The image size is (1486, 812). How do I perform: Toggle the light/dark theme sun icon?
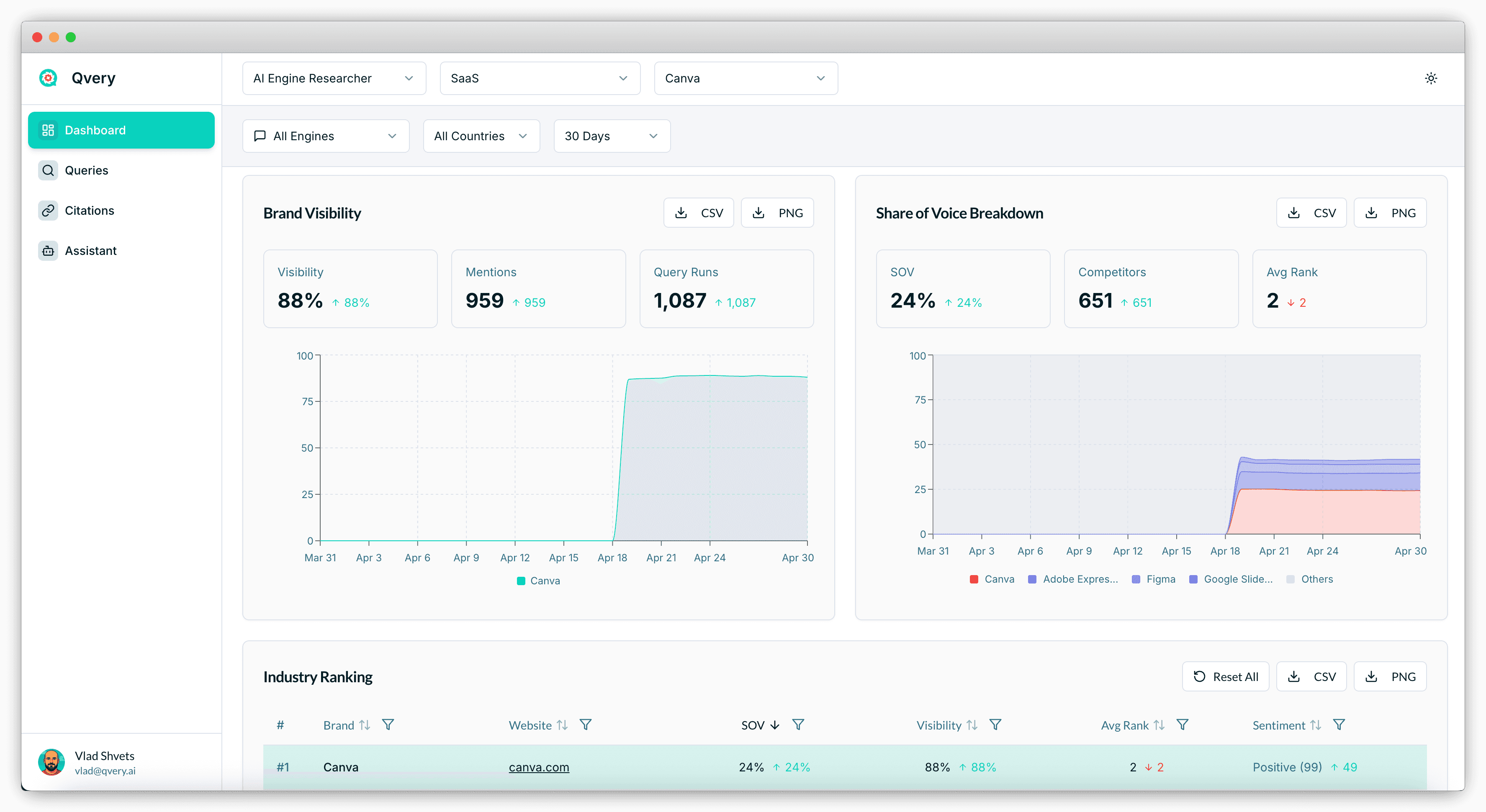(1431, 78)
